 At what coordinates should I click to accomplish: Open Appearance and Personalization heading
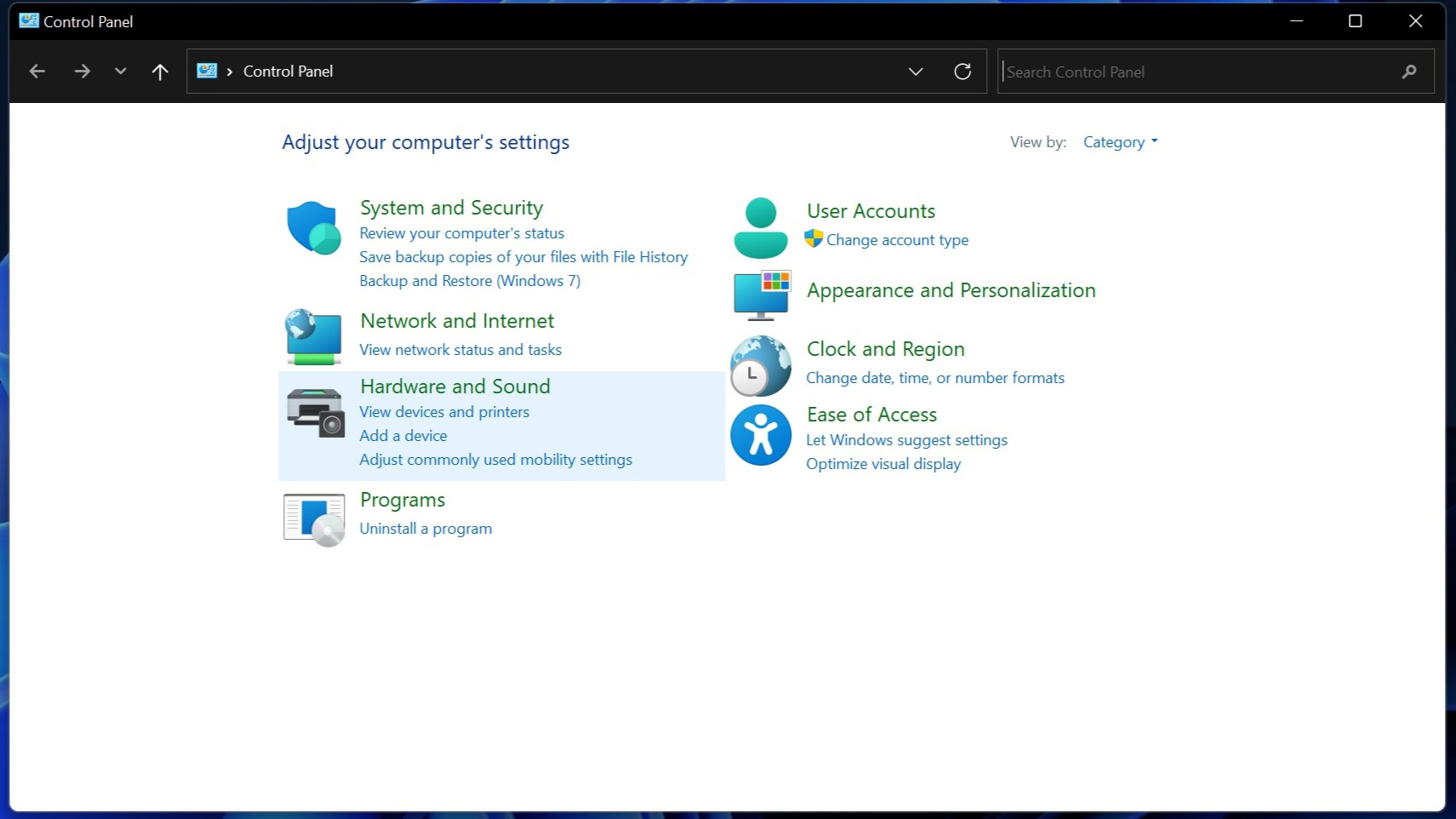coord(951,290)
